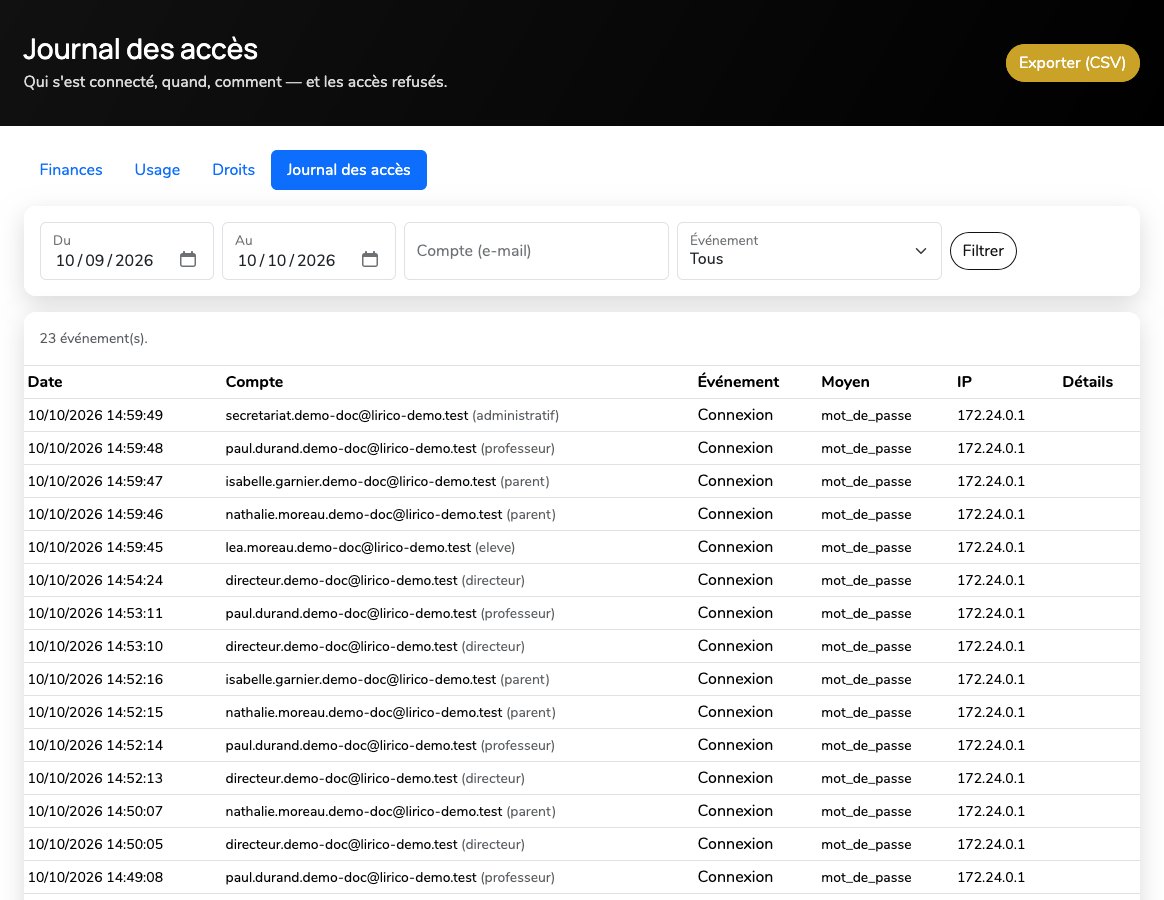Click the date 10/10/2026 14:50:05
The height and width of the screenshot is (900, 1164).
point(95,844)
